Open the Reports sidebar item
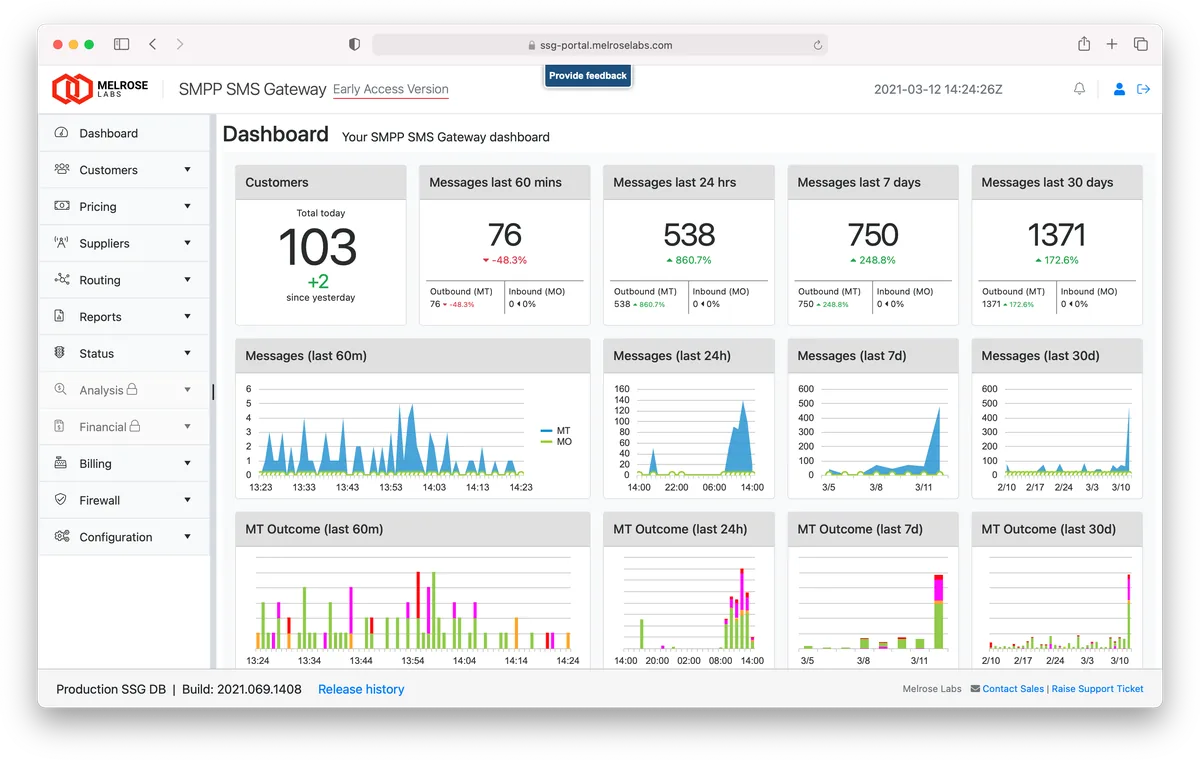Viewport: 1200px width, 760px height. [x=124, y=317]
